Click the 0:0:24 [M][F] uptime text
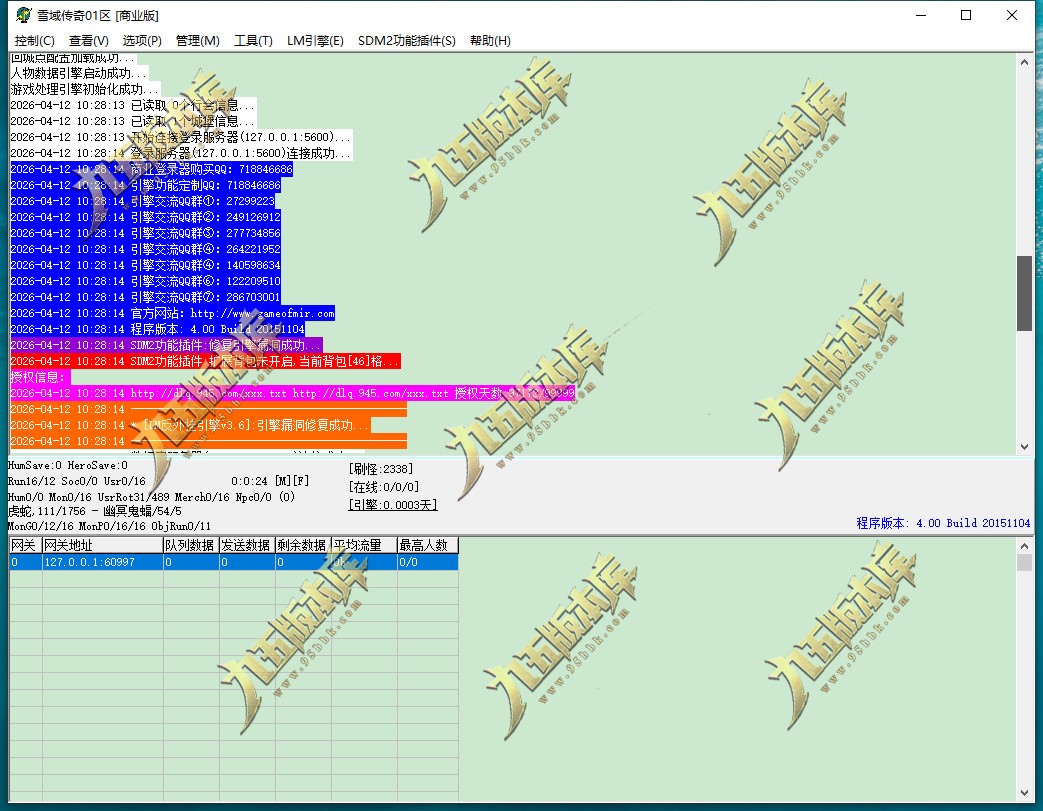This screenshot has width=1043, height=811. (270, 480)
